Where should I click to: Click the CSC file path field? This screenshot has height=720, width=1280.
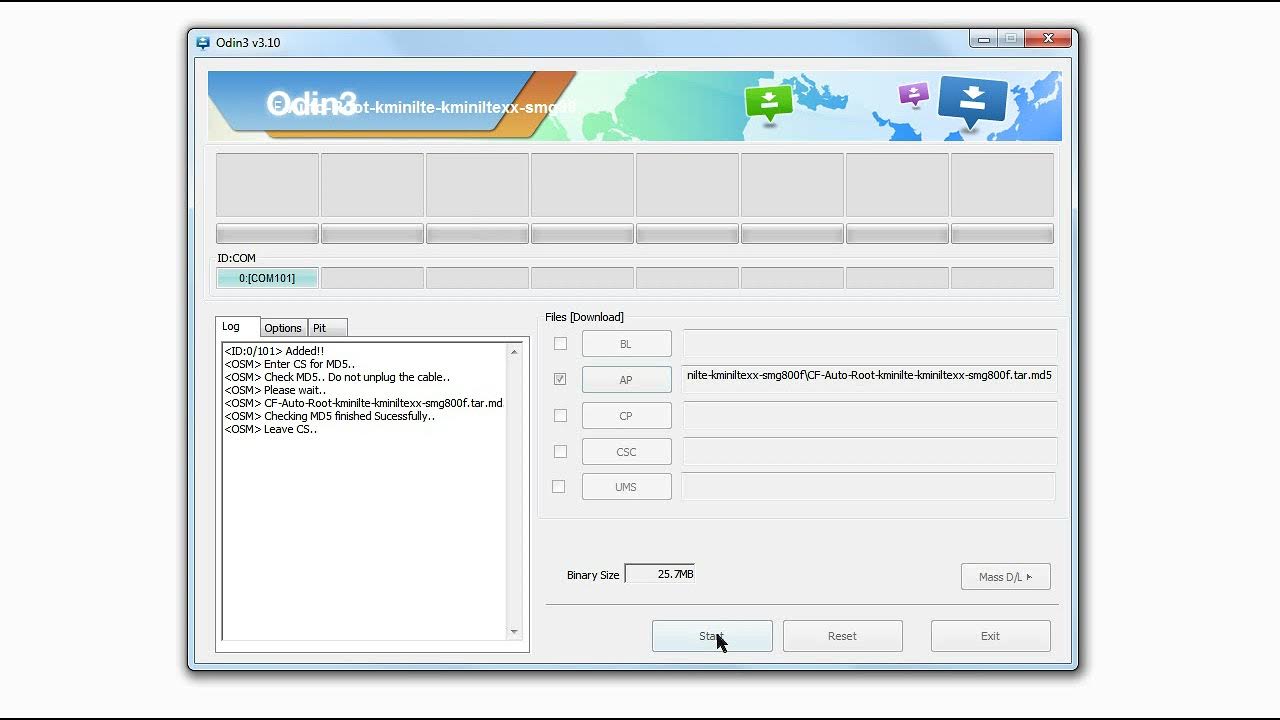tap(870, 452)
